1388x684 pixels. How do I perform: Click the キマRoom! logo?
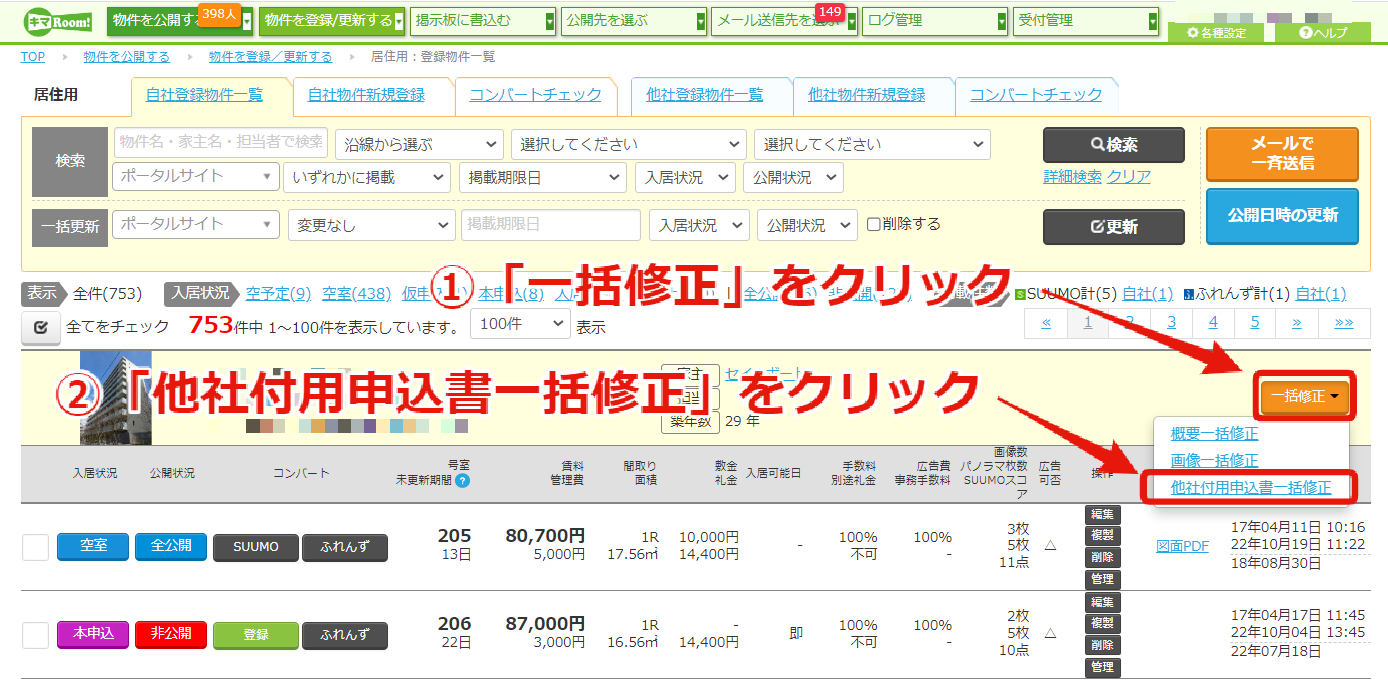click(x=60, y=21)
